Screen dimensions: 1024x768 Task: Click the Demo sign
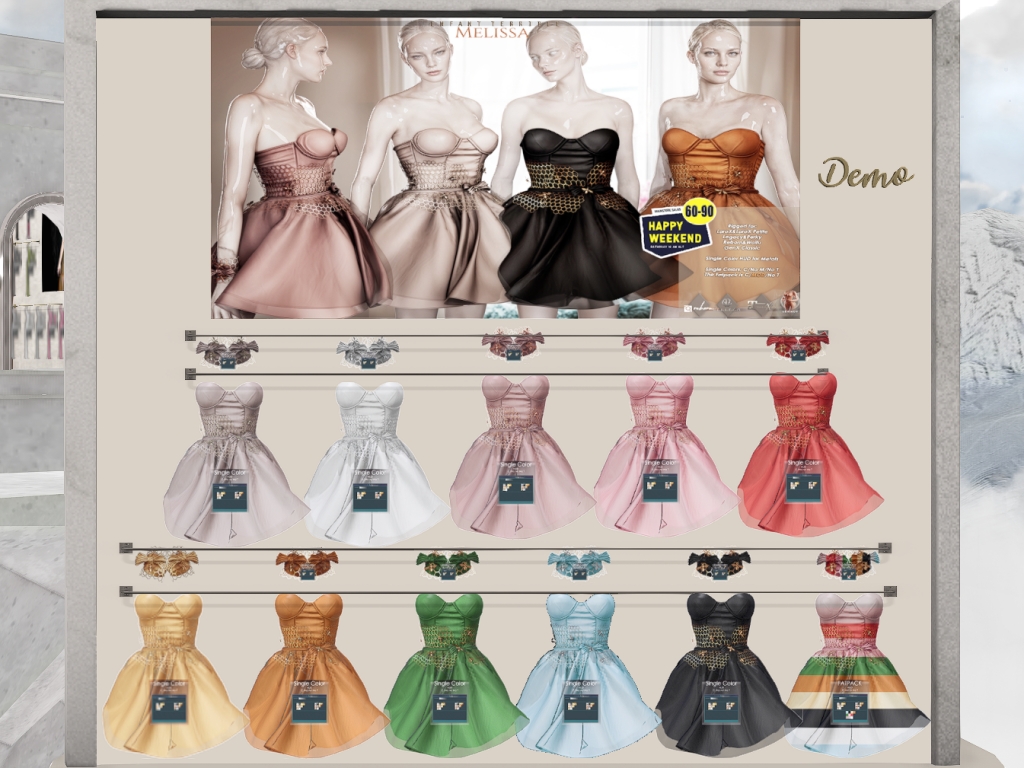coord(865,174)
